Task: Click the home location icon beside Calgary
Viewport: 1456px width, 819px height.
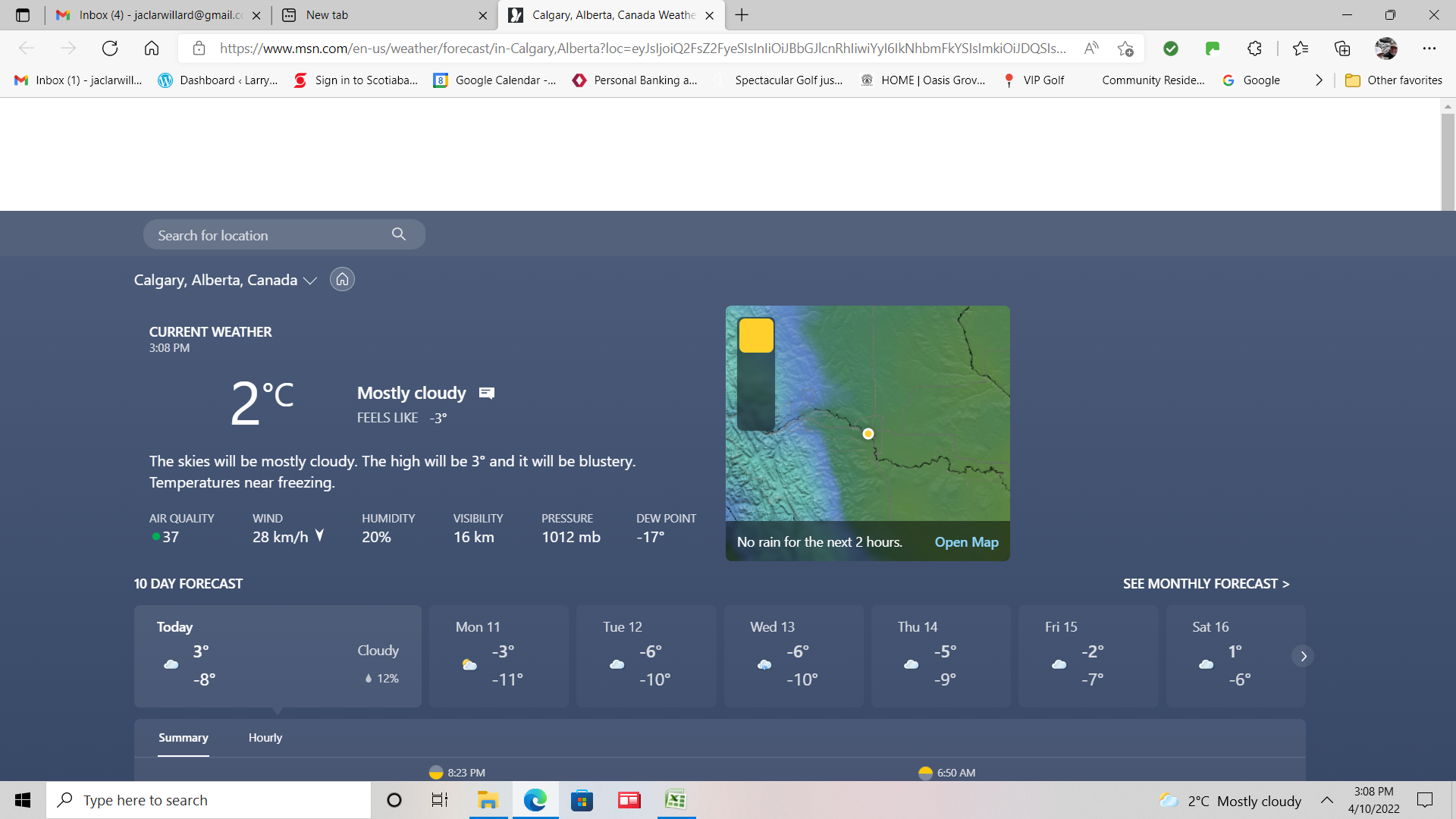Action: point(342,280)
